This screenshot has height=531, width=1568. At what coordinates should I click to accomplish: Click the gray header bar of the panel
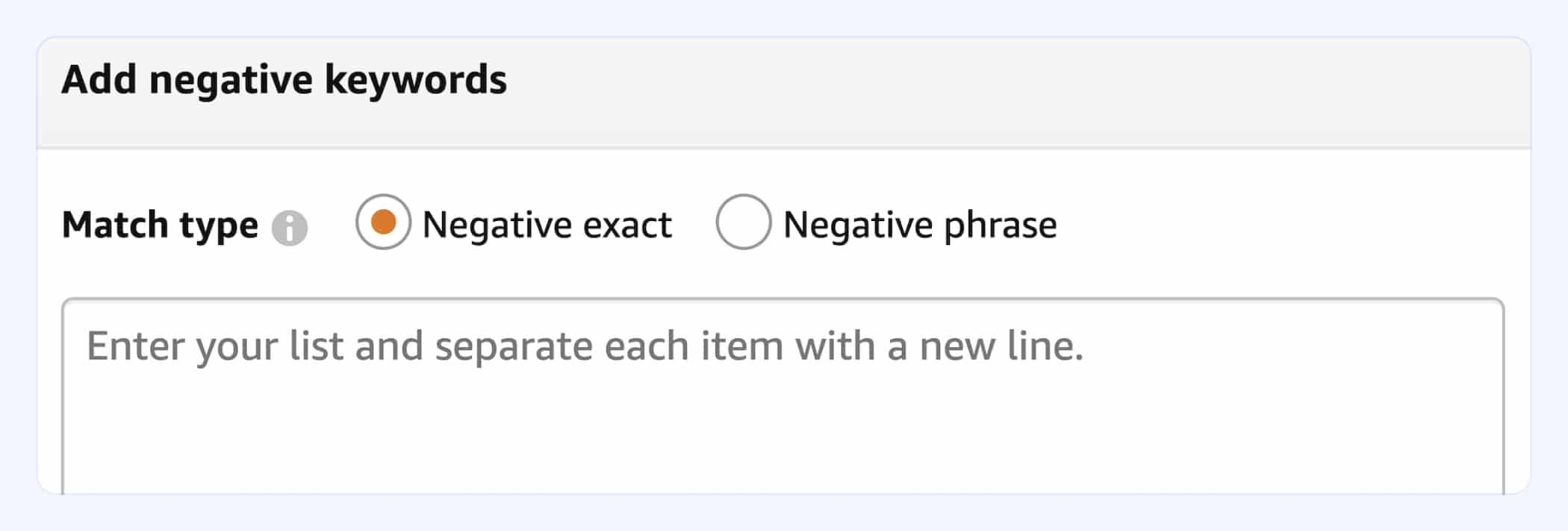[x=784, y=93]
